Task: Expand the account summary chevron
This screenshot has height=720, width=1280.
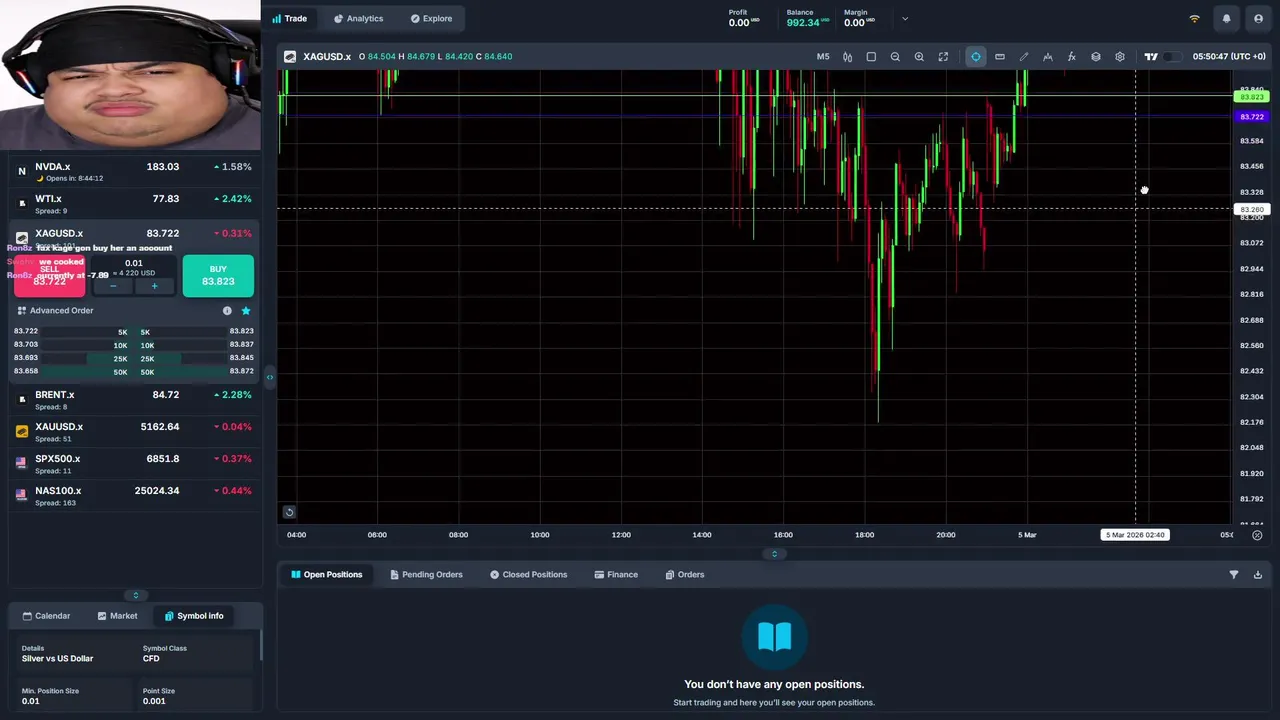Action: 905,18
